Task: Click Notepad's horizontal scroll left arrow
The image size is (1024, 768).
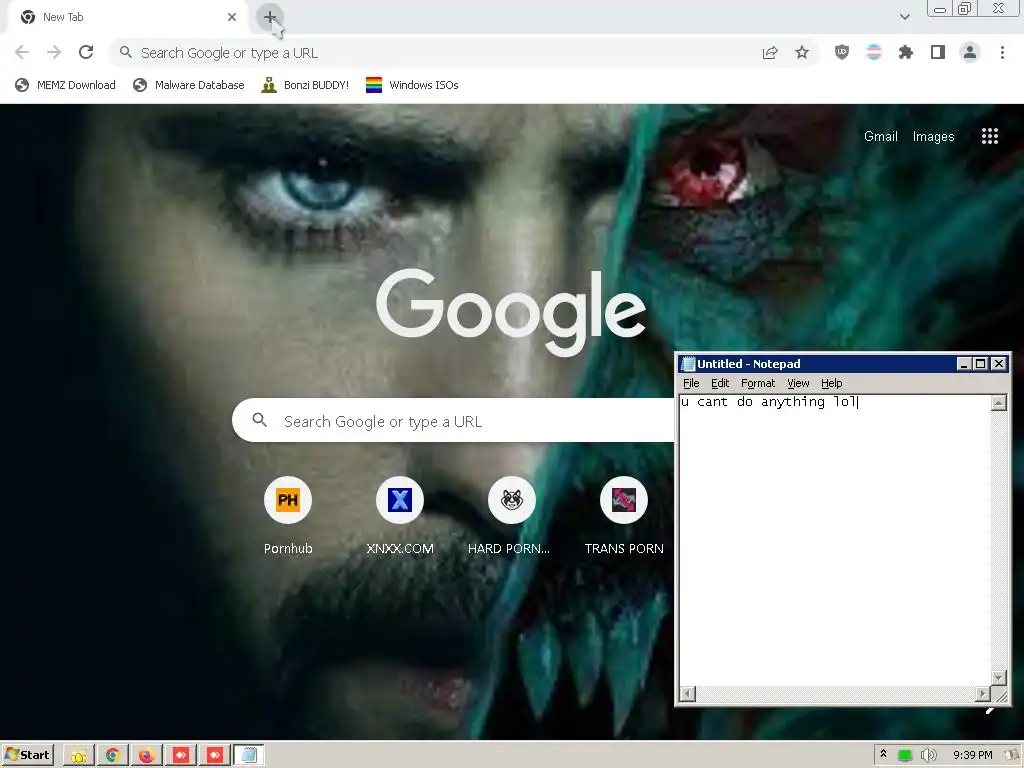Action: [x=687, y=694]
